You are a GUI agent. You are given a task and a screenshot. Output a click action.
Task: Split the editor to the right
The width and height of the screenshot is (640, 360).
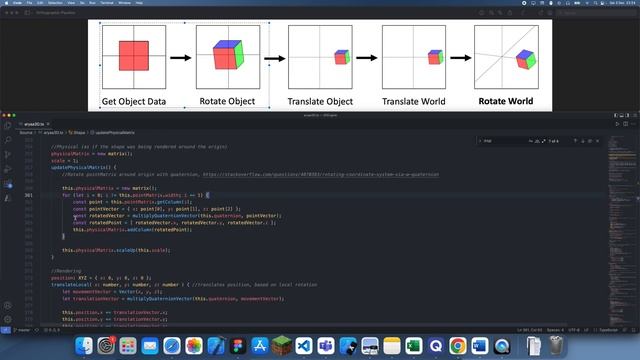[625, 124]
